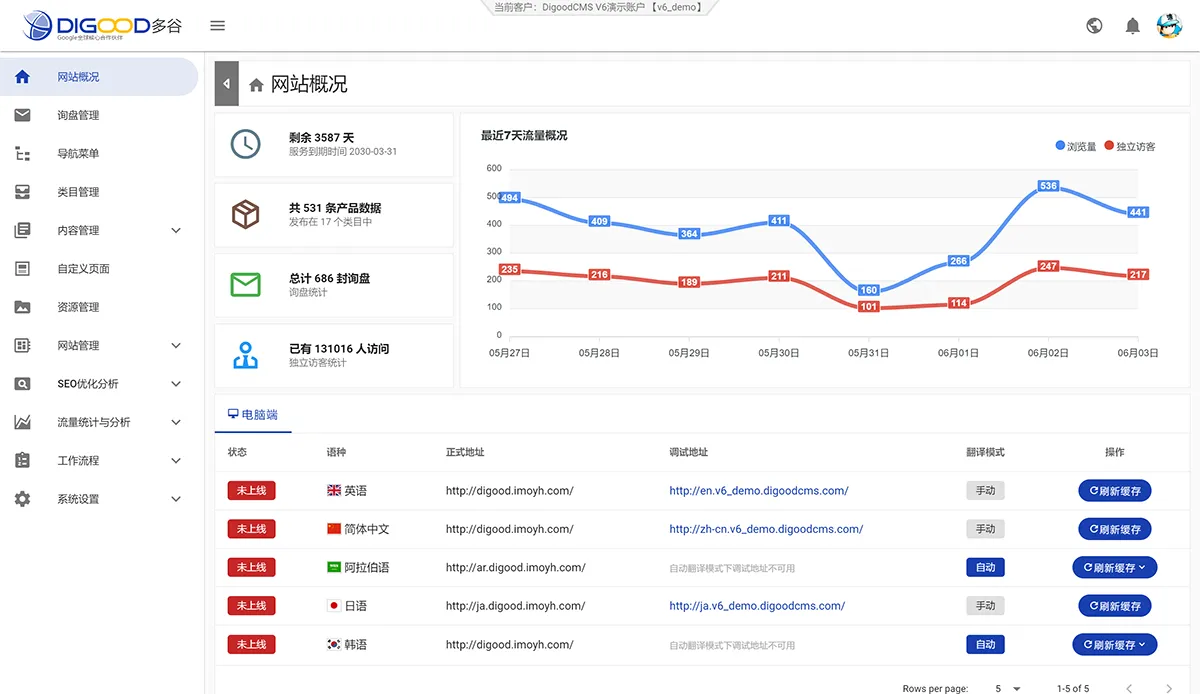Click the blue visitor icon on the 访问 card
This screenshot has width=1200, height=694.
(x=245, y=355)
